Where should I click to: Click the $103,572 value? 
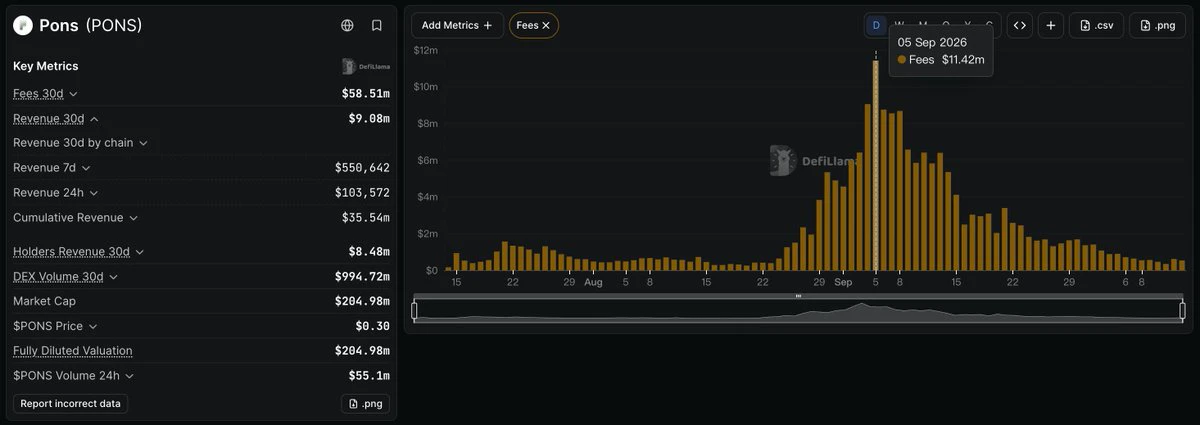pyautogui.click(x=362, y=193)
